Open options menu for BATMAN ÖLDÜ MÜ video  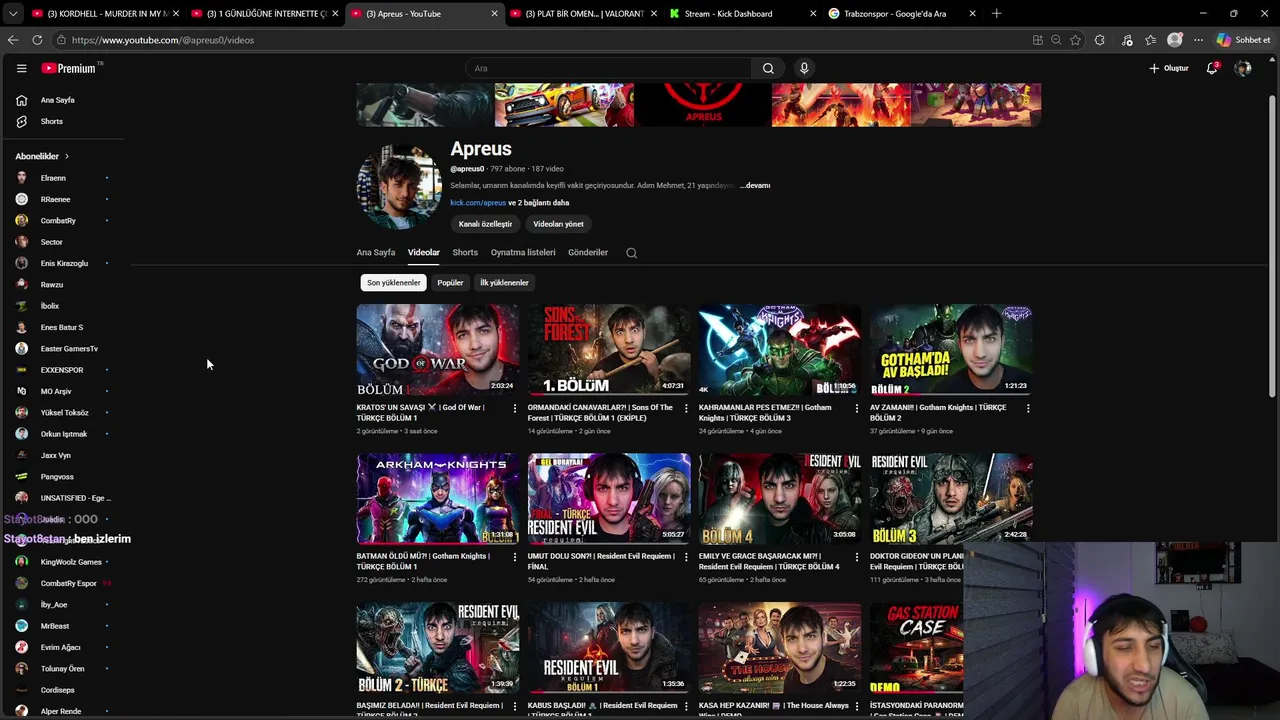tap(515, 556)
